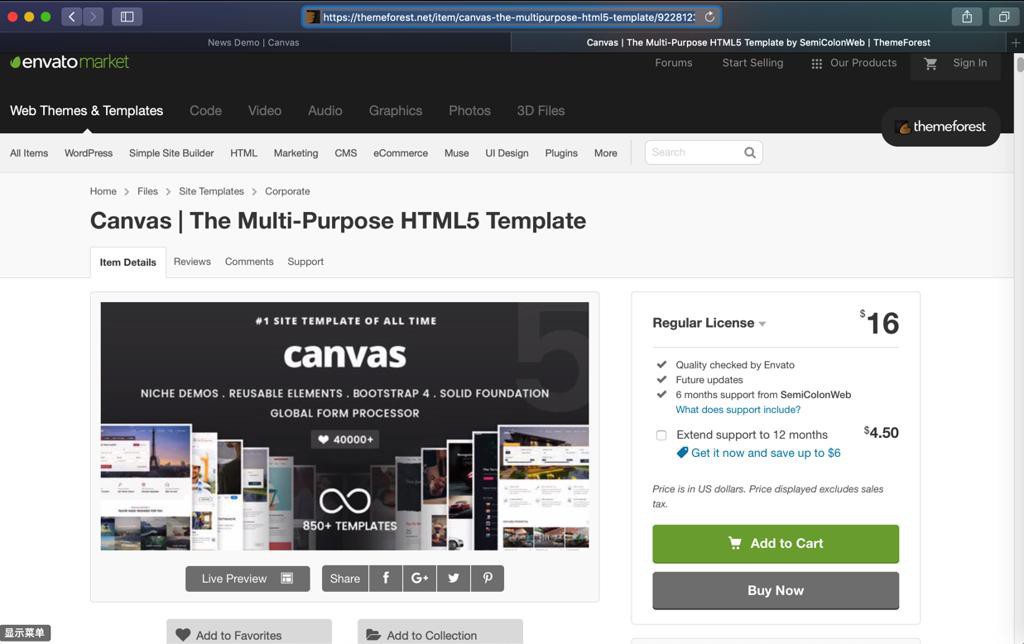
Task: Select the Canvas ThemeForest browser tab
Action: click(x=758, y=42)
